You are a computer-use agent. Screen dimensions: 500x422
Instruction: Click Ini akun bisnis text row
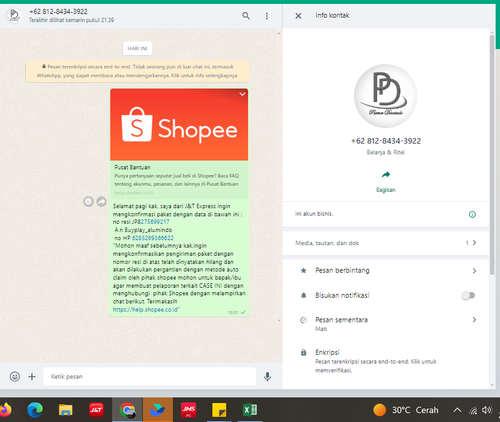coord(314,214)
